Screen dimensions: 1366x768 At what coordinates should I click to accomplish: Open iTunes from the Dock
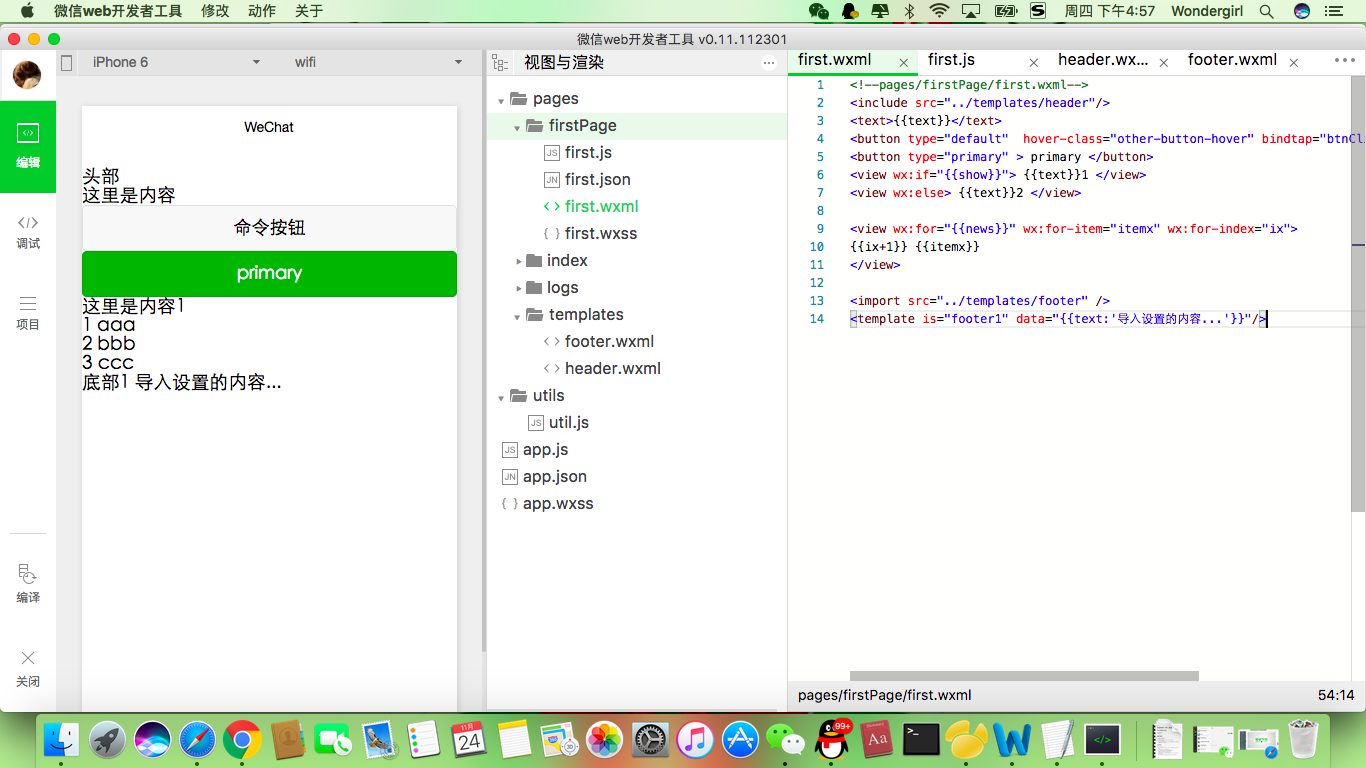click(695, 740)
